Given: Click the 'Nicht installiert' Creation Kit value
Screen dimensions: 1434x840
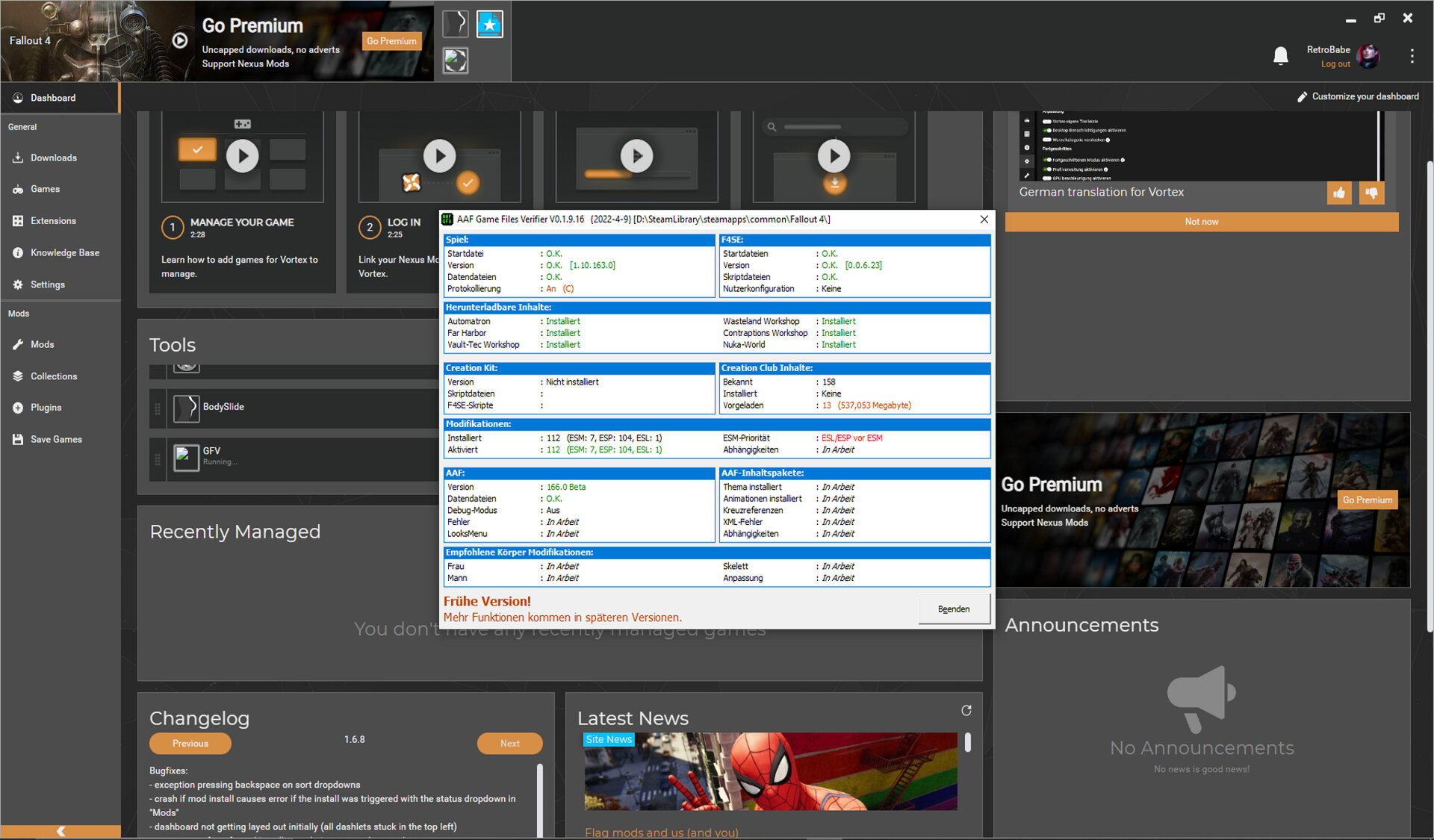Looking at the screenshot, I should coord(572,382).
